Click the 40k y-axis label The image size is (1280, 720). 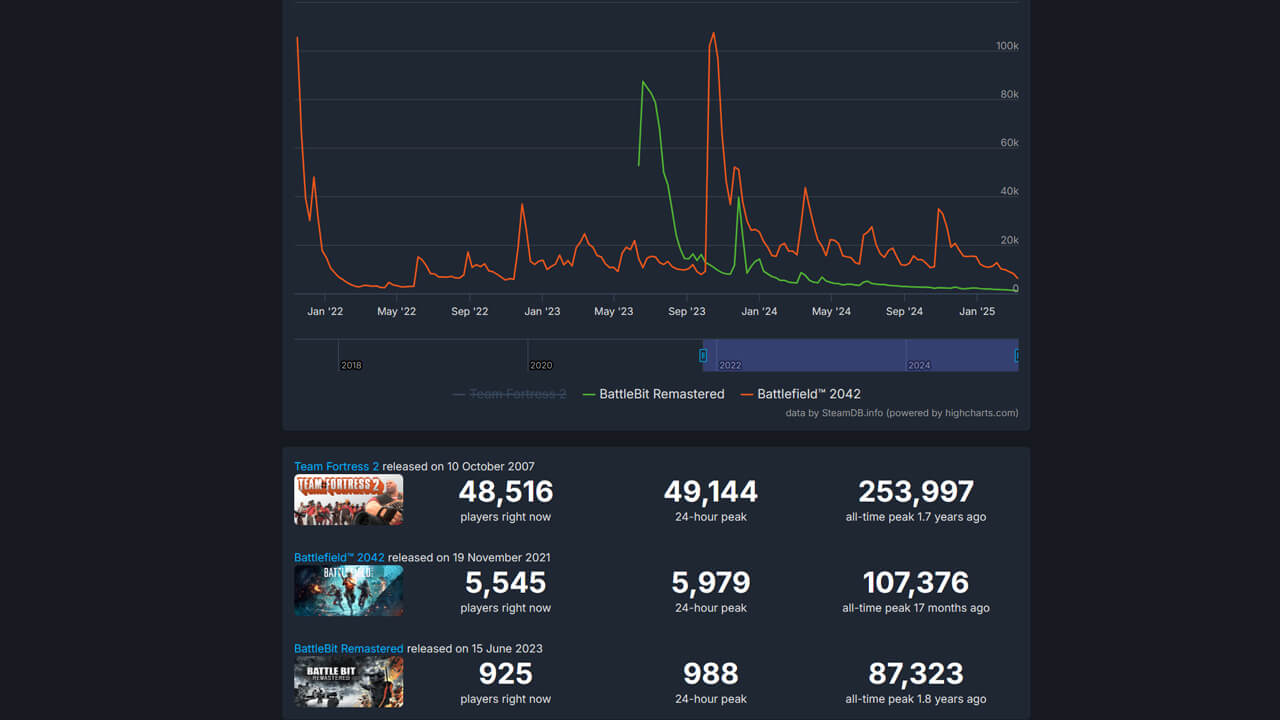pos(1010,191)
